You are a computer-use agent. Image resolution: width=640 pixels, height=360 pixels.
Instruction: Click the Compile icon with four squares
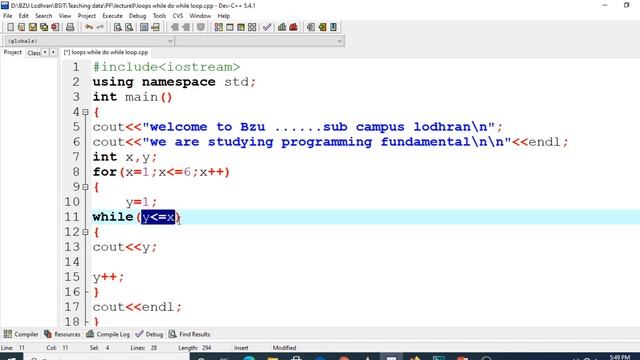(218, 27)
